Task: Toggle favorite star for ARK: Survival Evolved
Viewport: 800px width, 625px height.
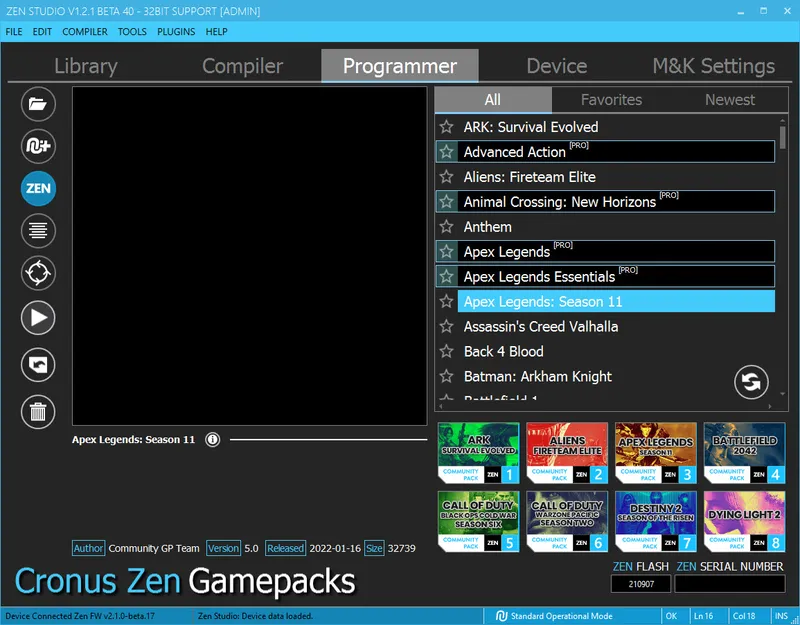Action: (446, 127)
